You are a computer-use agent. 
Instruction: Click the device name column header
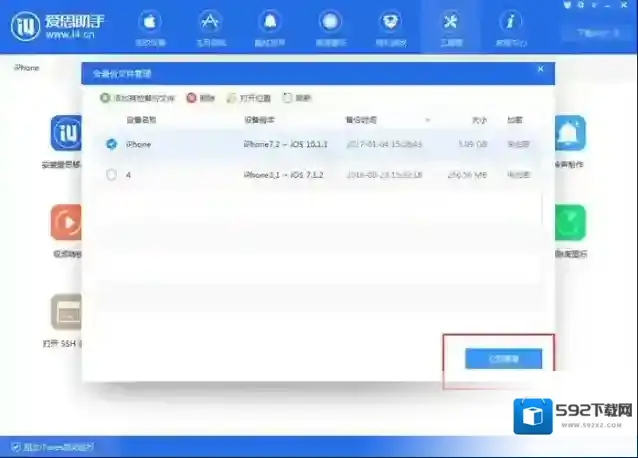pyautogui.click(x=141, y=120)
